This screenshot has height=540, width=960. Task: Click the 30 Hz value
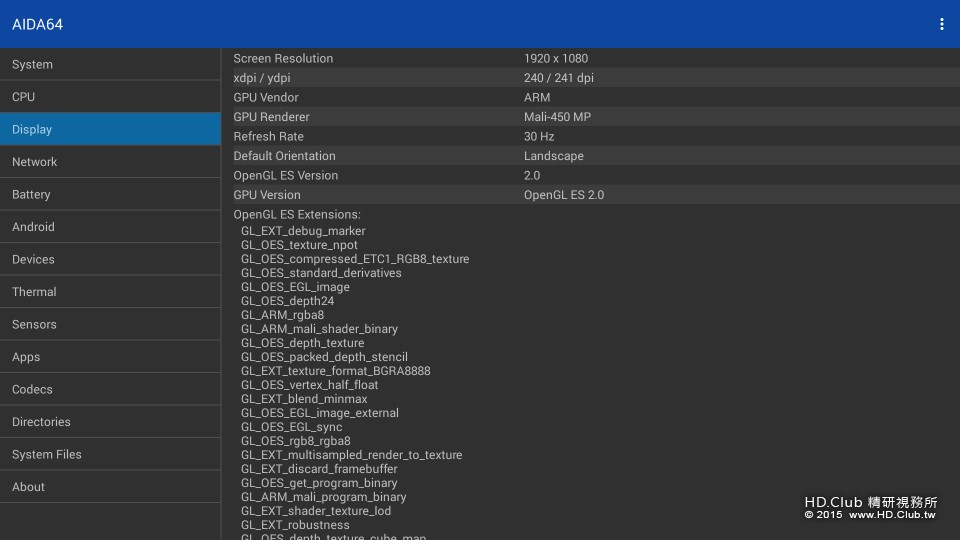point(539,137)
